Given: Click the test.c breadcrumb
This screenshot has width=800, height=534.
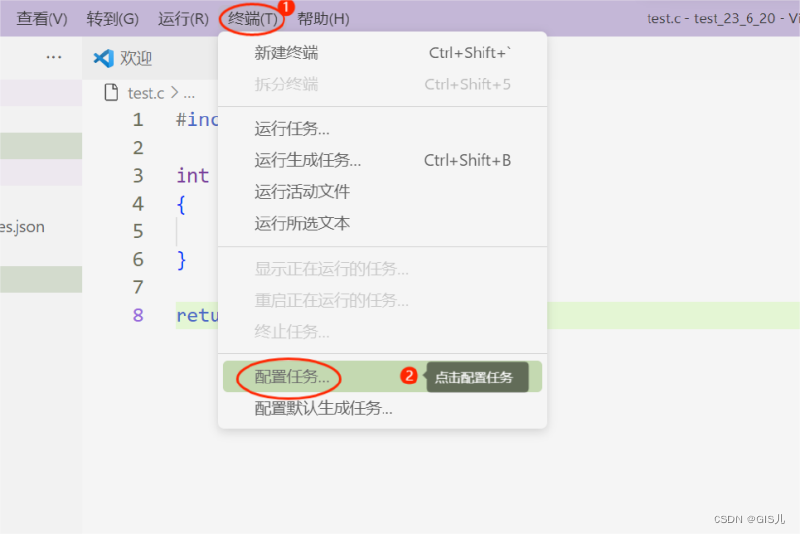Looking at the screenshot, I should 146,93.
